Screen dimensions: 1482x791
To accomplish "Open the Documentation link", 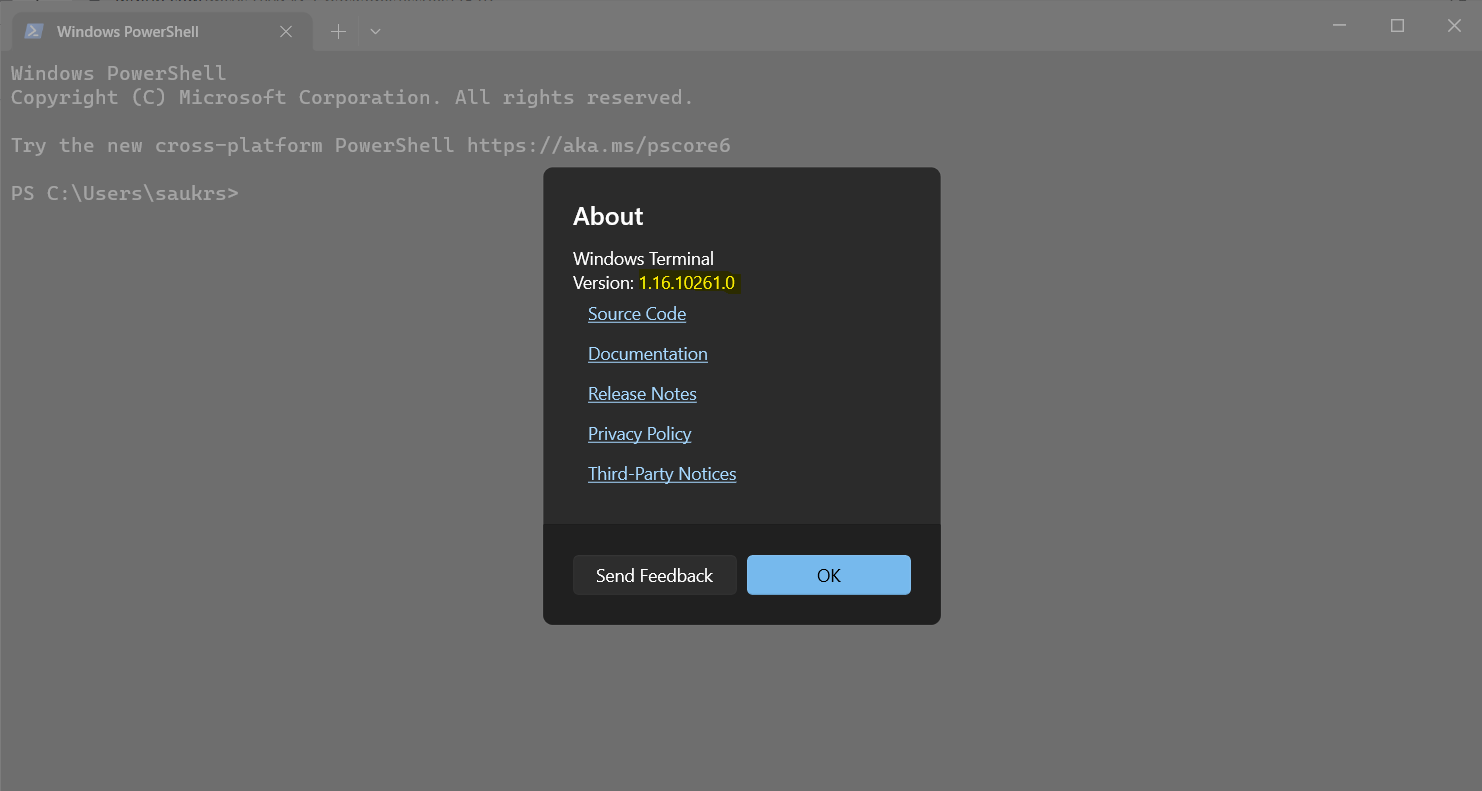I will pos(647,353).
